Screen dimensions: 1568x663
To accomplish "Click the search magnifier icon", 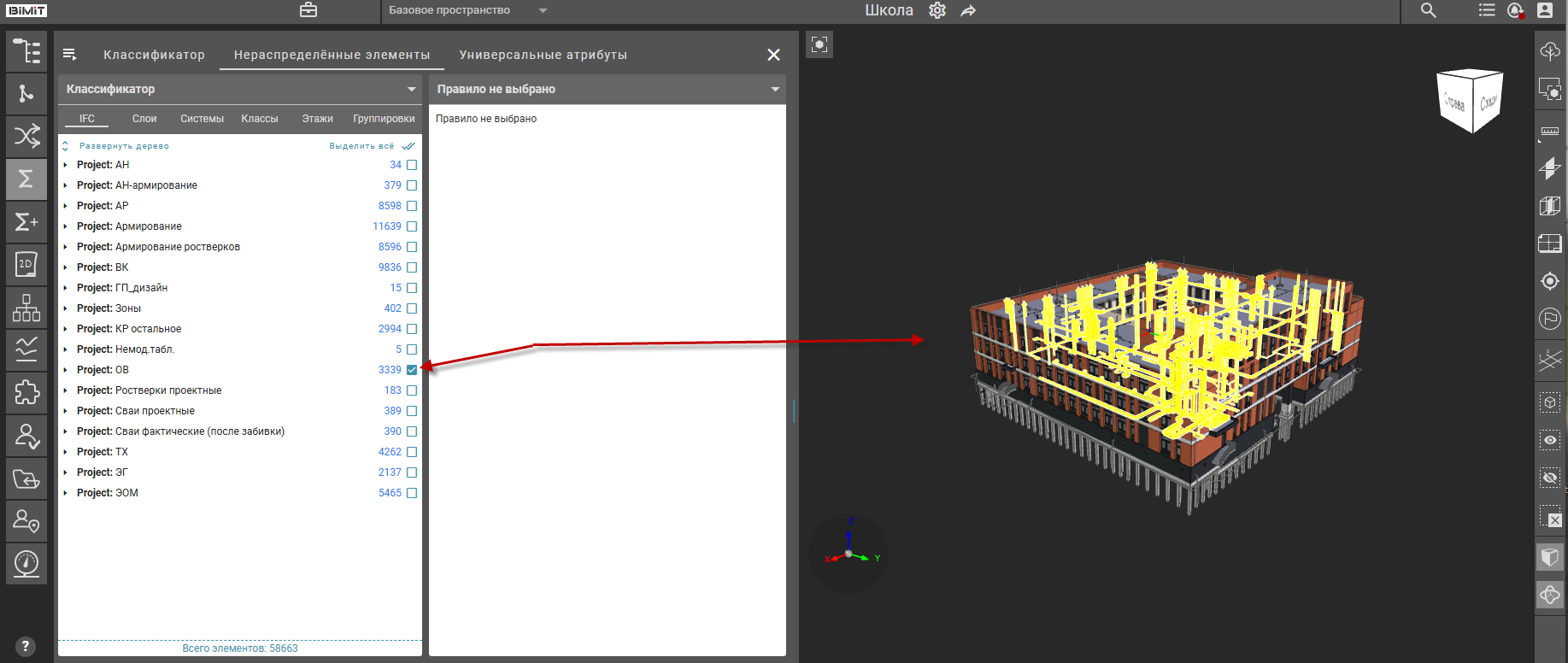I will (1428, 10).
